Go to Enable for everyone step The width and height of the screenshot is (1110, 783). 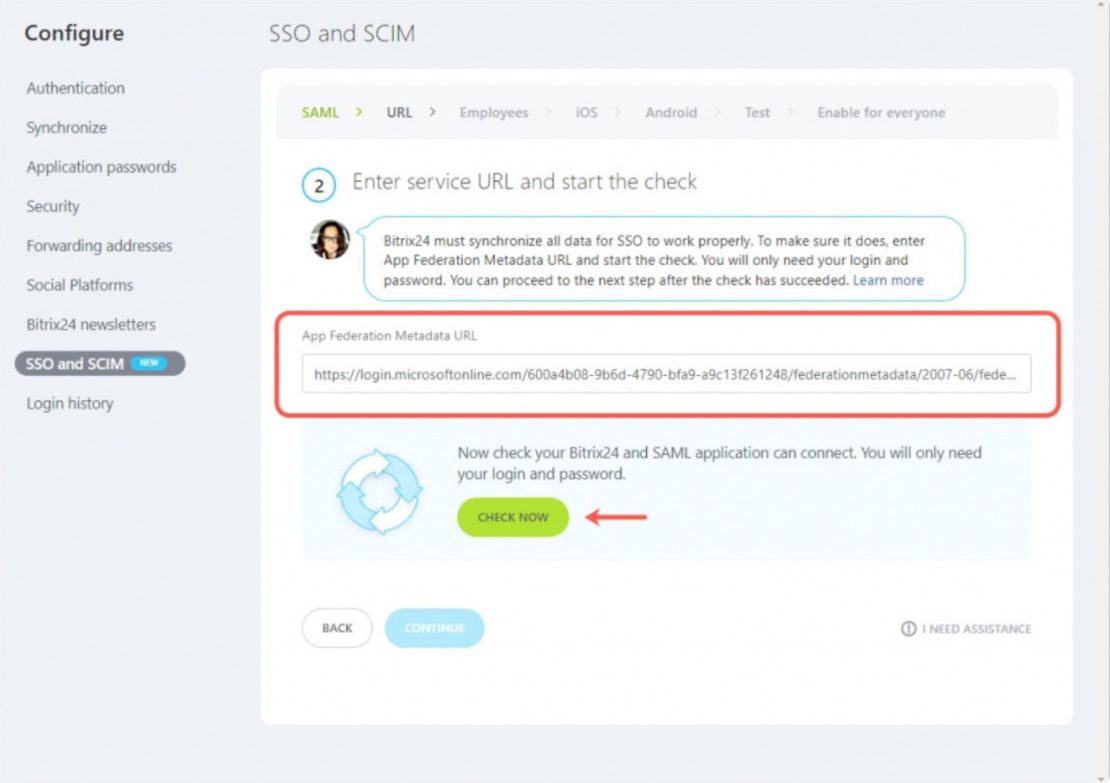881,113
